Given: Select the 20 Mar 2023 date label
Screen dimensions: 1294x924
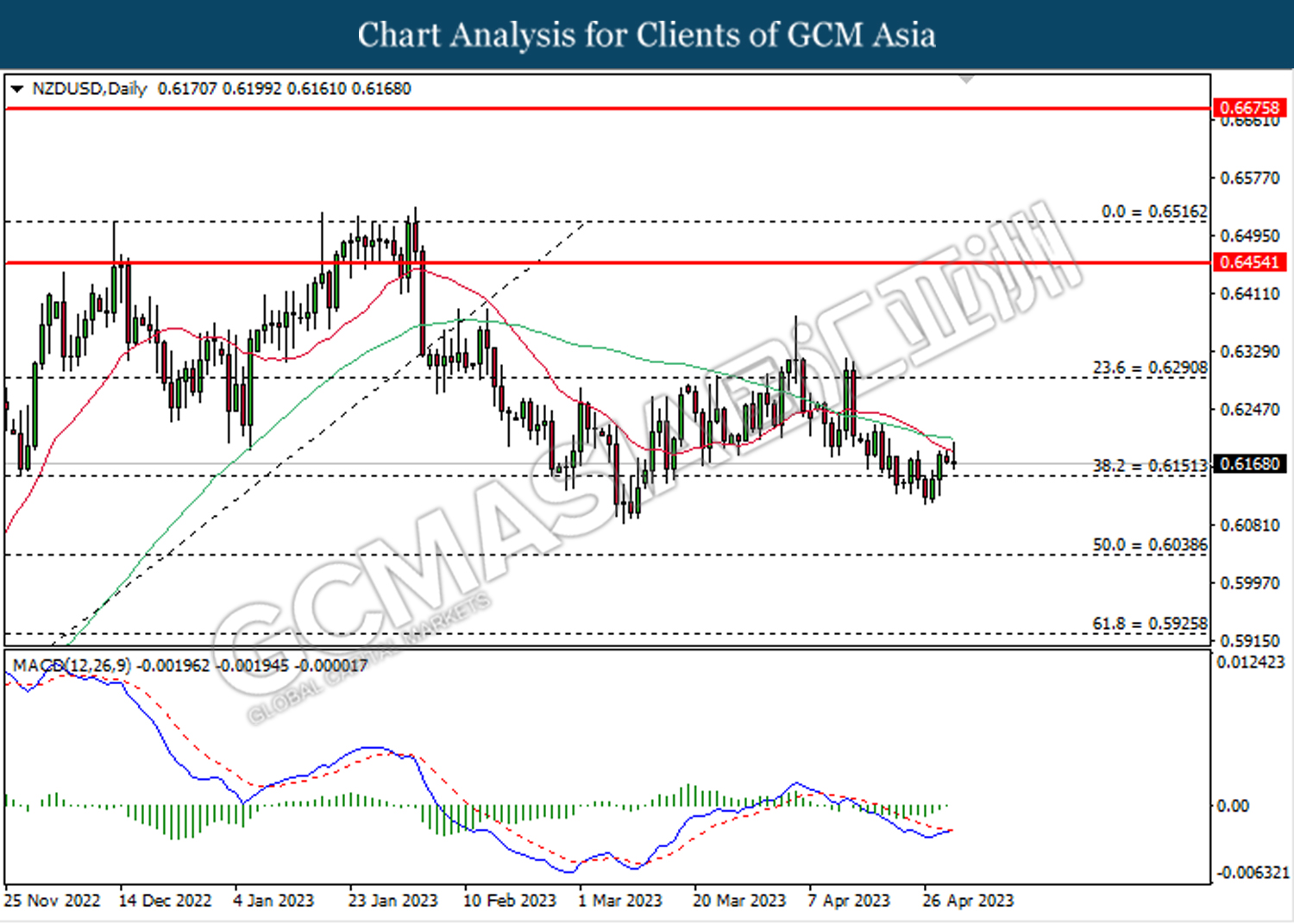Looking at the screenshot, I should point(739,901).
